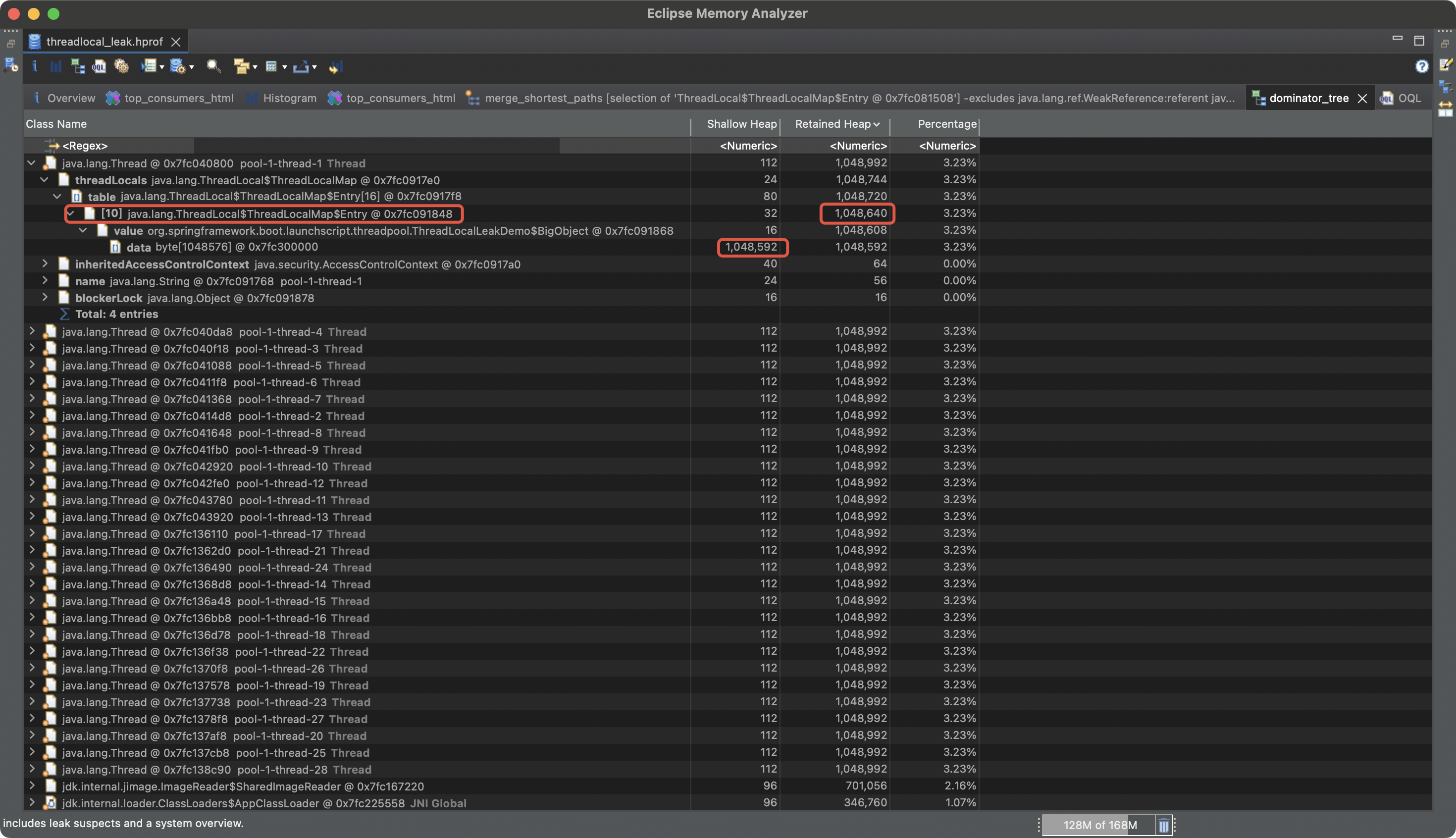This screenshot has height=838, width=1456.
Task: Click the heap status memory usage bar
Action: (x=1098, y=825)
